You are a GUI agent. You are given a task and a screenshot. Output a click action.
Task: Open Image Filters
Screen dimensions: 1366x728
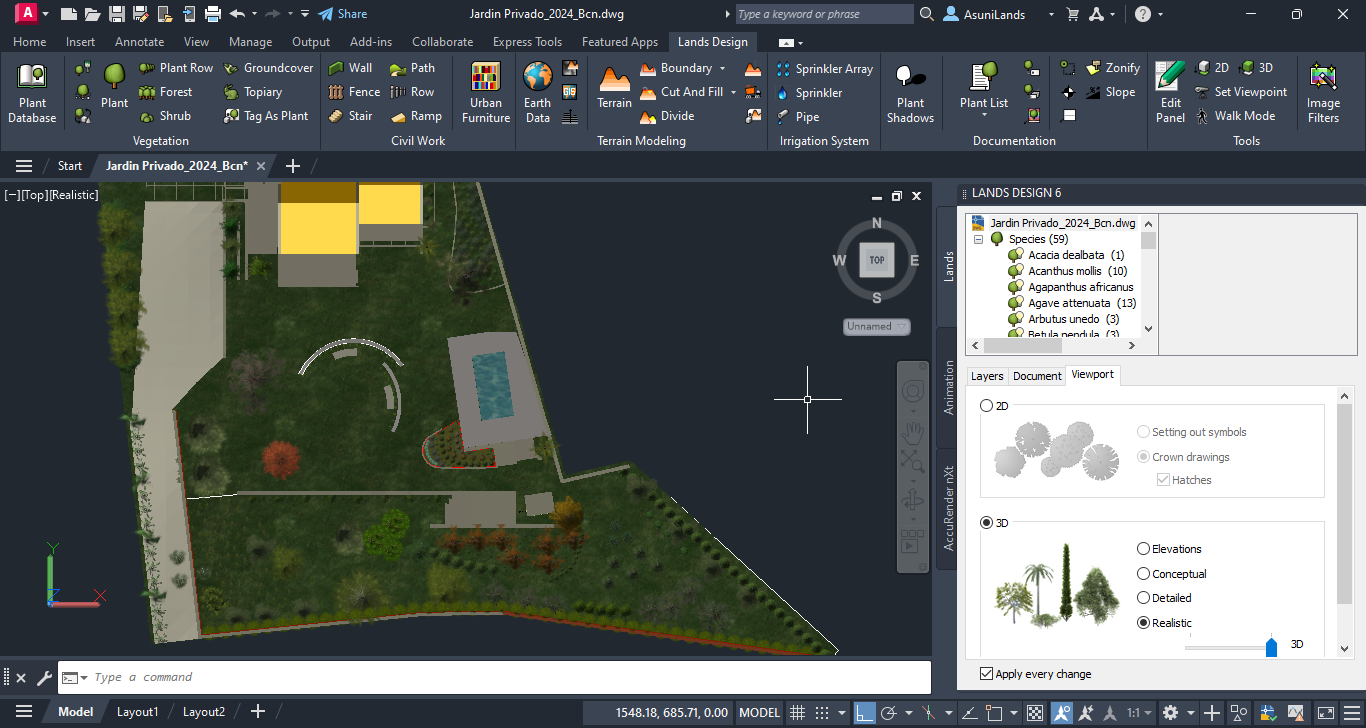pos(1323,92)
